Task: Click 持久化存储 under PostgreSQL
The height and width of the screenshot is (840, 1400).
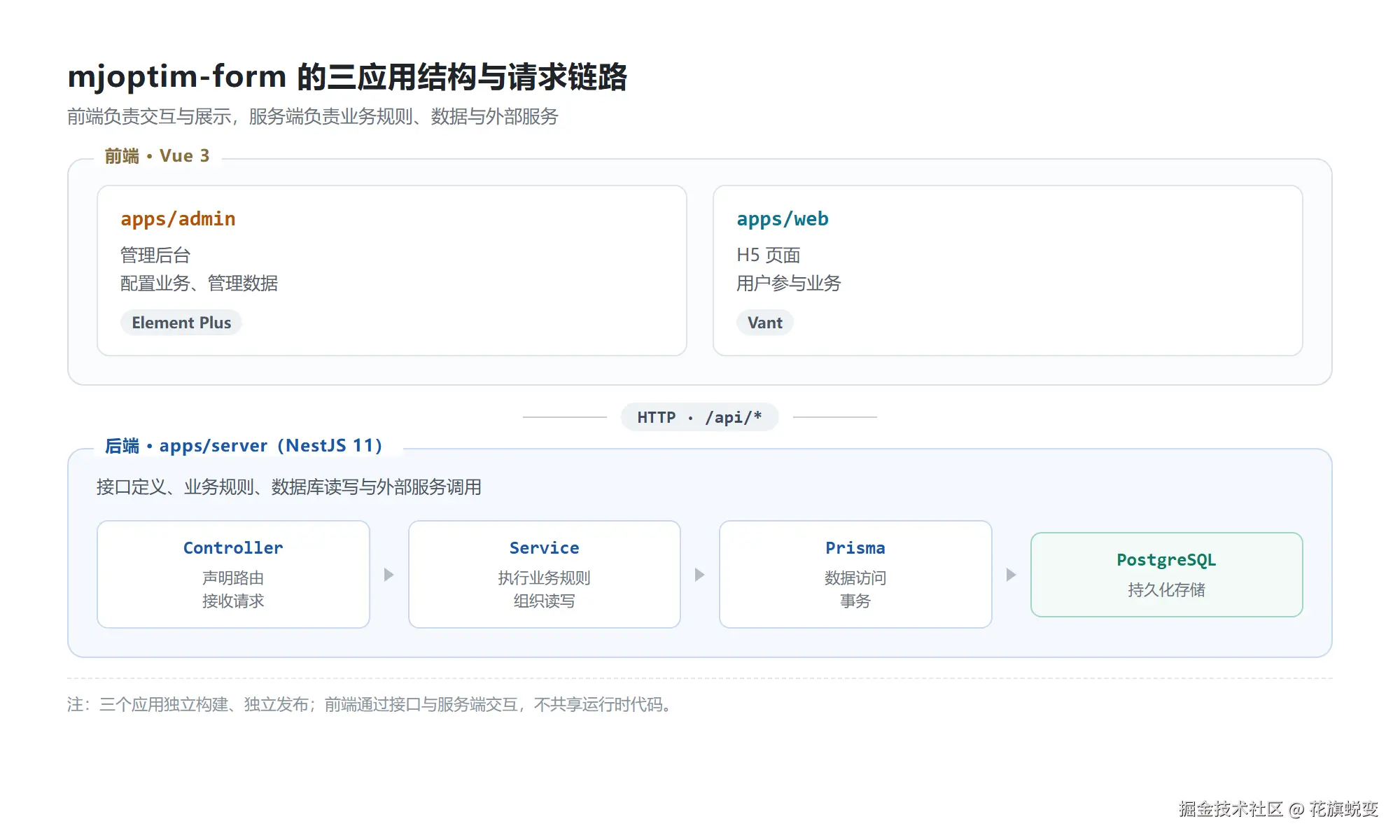Action: pyautogui.click(x=1167, y=590)
